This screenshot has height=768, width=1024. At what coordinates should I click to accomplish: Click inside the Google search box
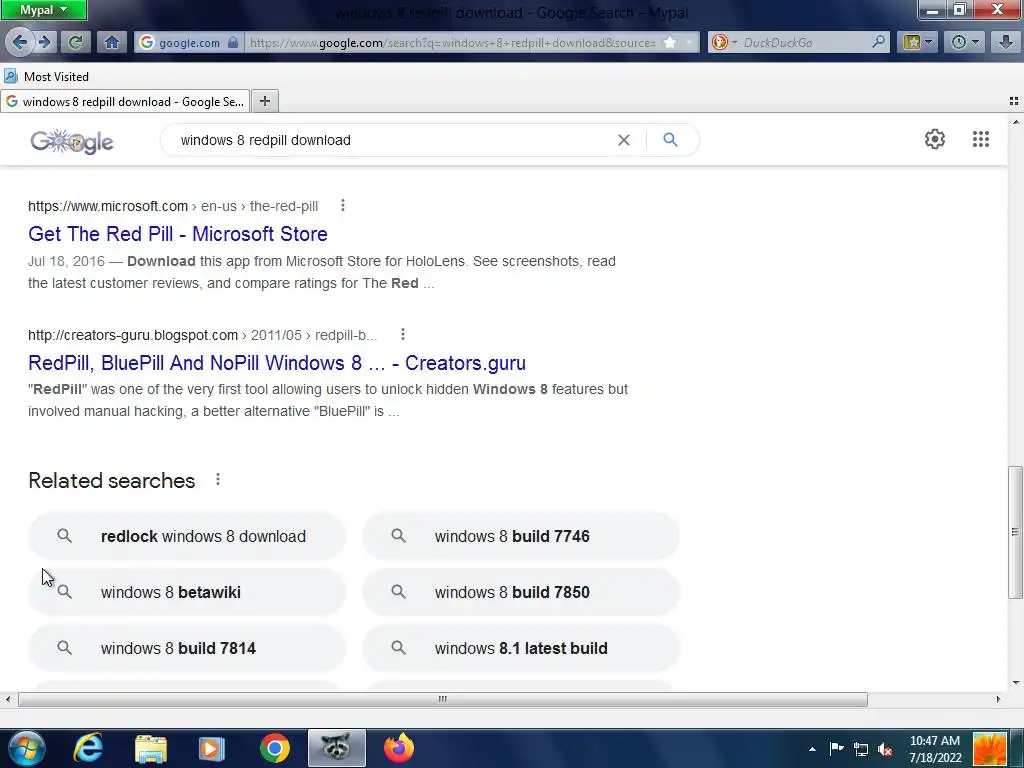click(x=392, y=140)
